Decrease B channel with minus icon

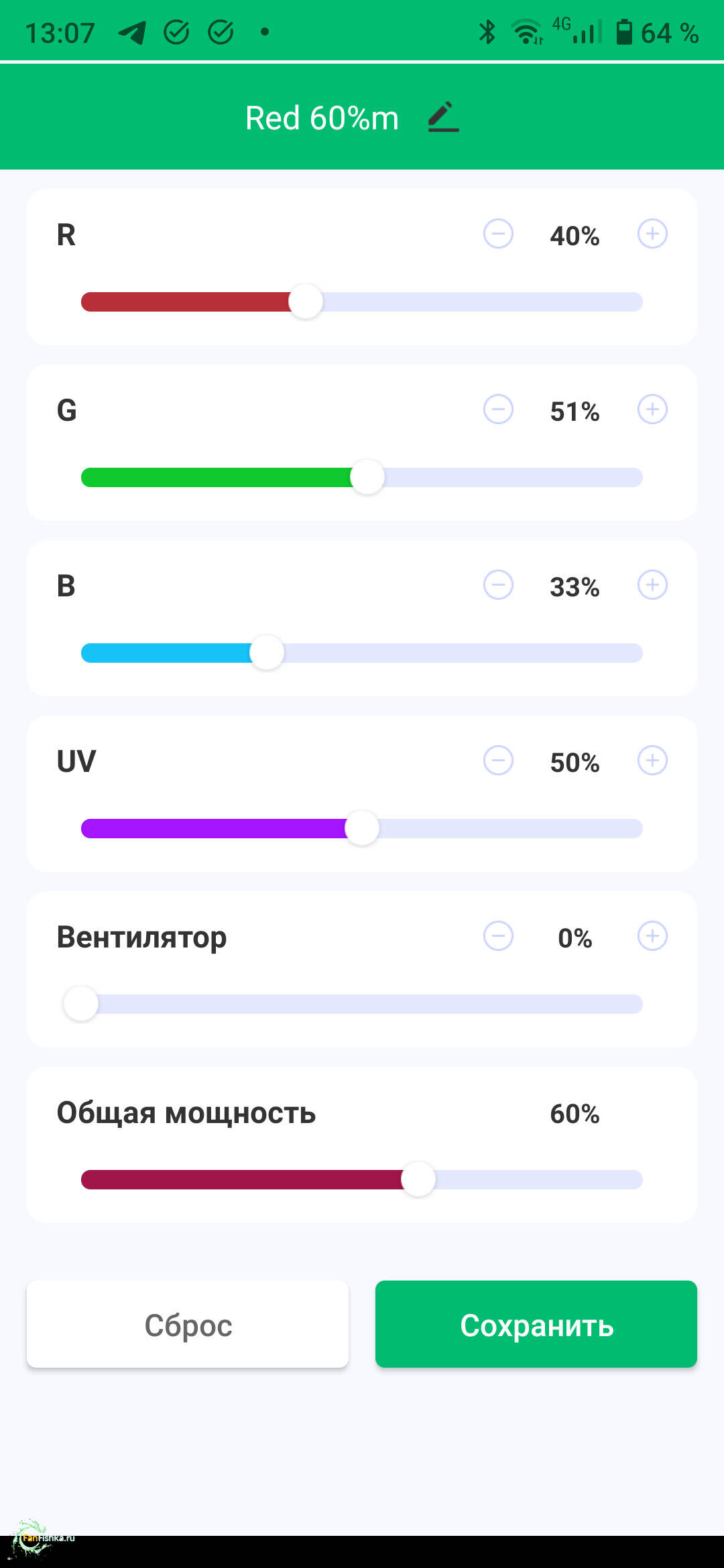498,585
